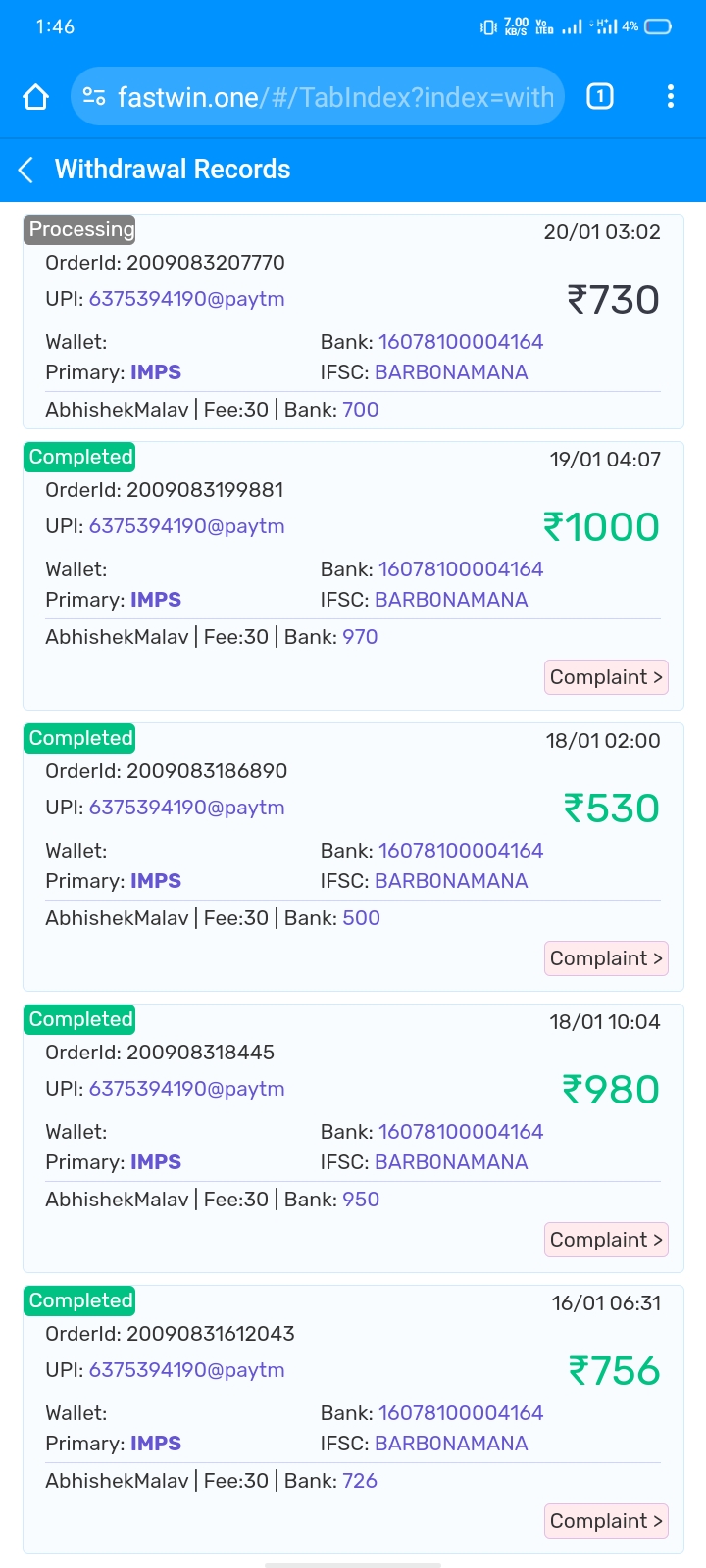Open the site info icon in address bar
Screen dimensions: 706x1568
(94, 96)
